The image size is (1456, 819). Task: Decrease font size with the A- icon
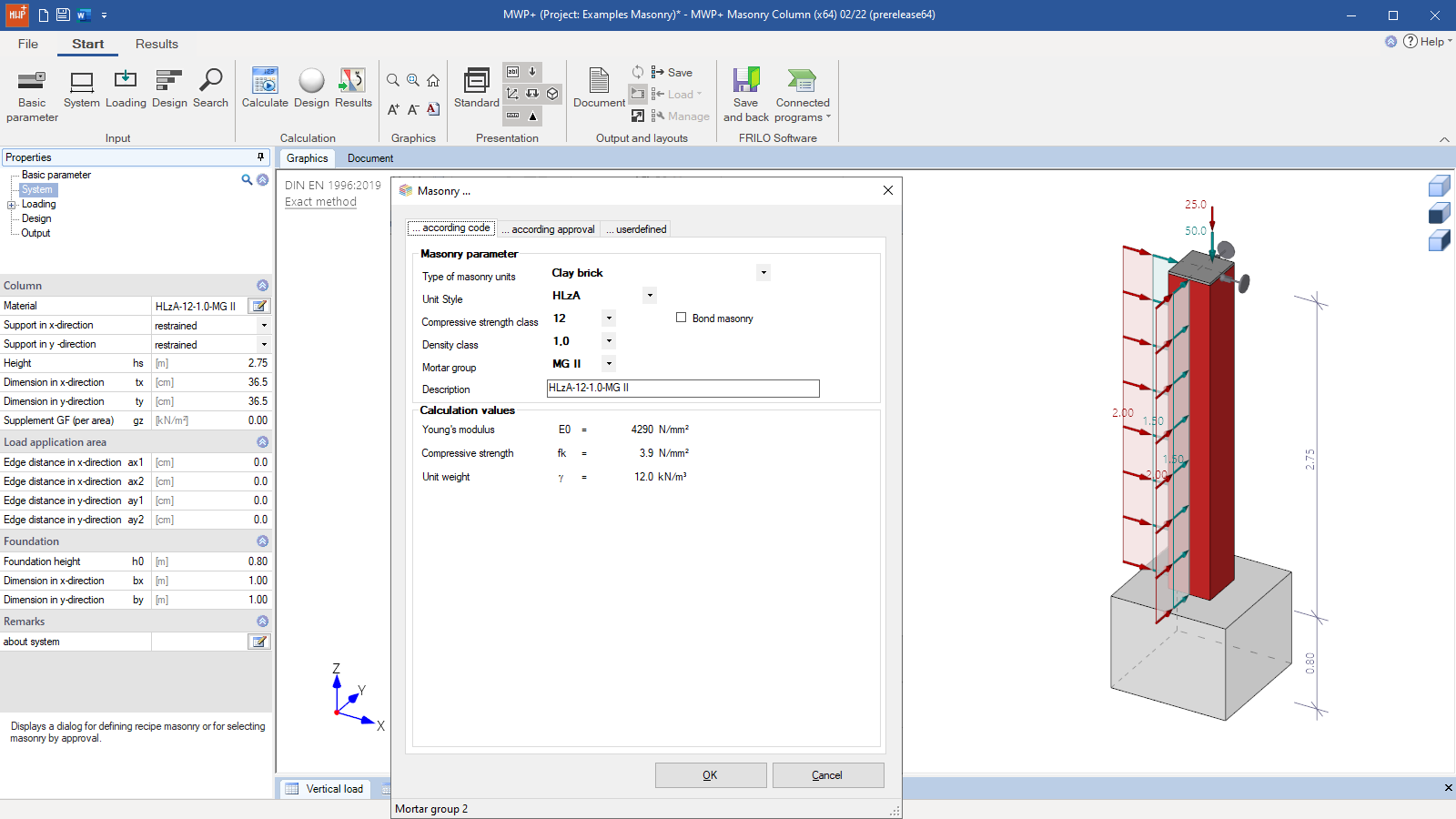click(x=413, y=109)
